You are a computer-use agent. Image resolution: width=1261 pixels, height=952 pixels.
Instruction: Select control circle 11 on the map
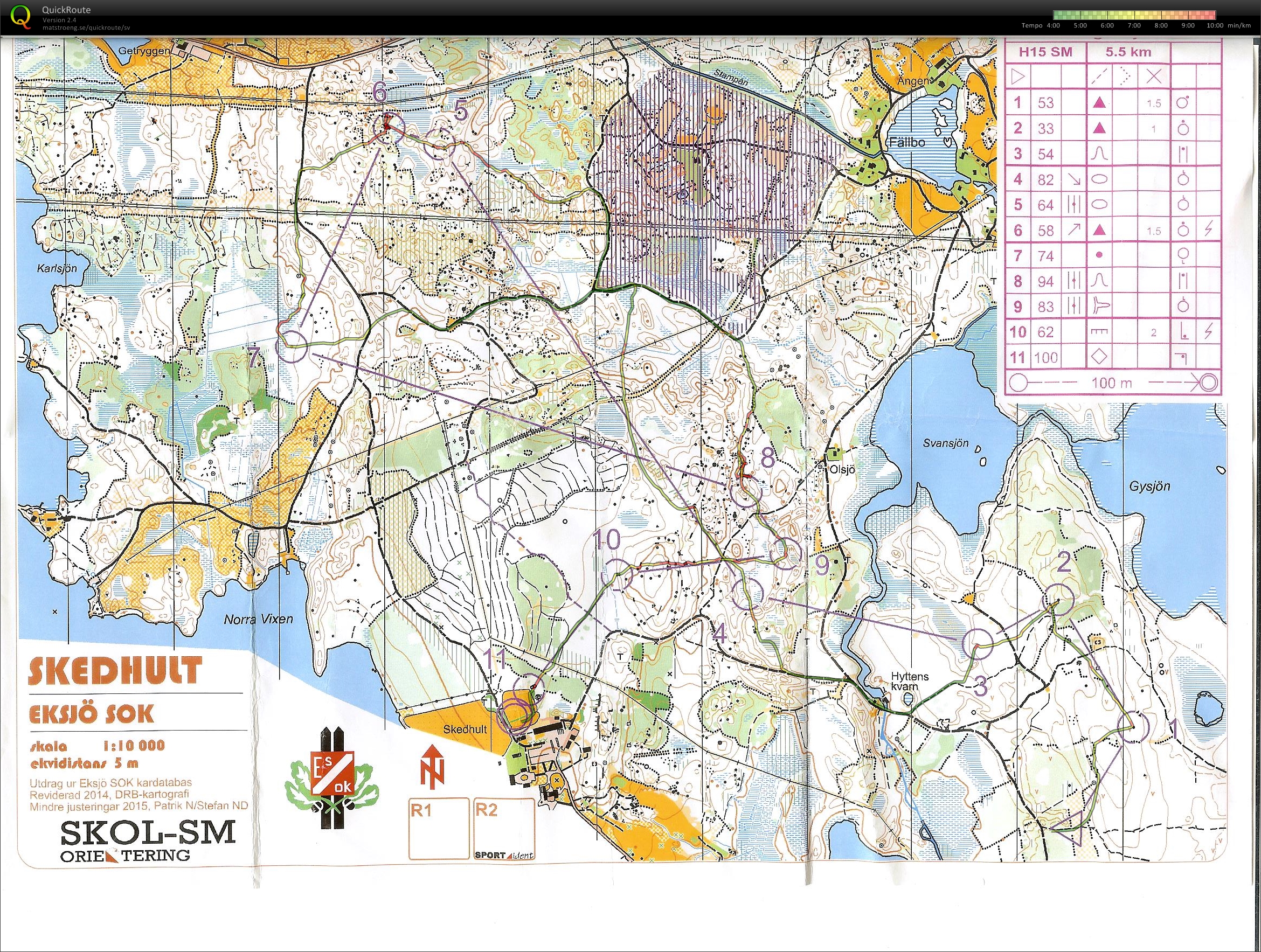[x=530, y=690]
